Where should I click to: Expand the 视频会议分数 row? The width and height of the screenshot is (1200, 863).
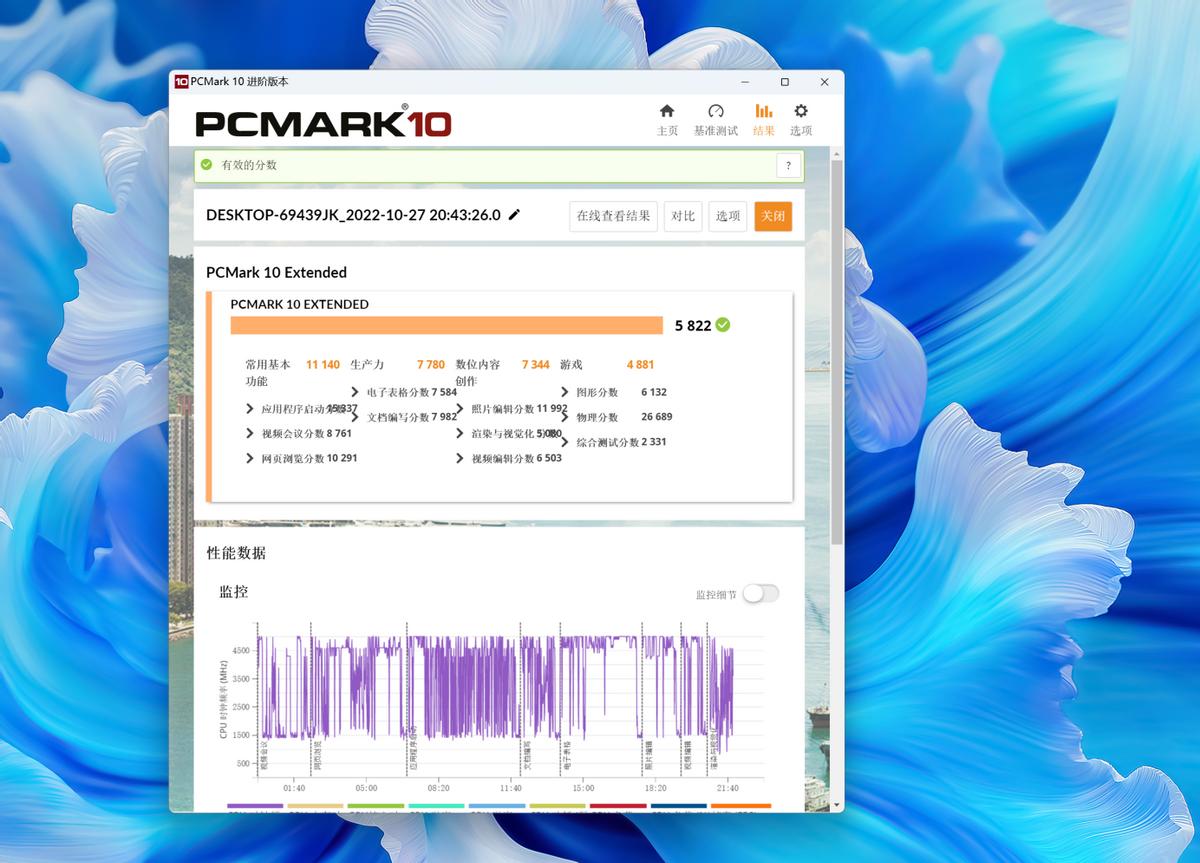click(x=250, y=433)
